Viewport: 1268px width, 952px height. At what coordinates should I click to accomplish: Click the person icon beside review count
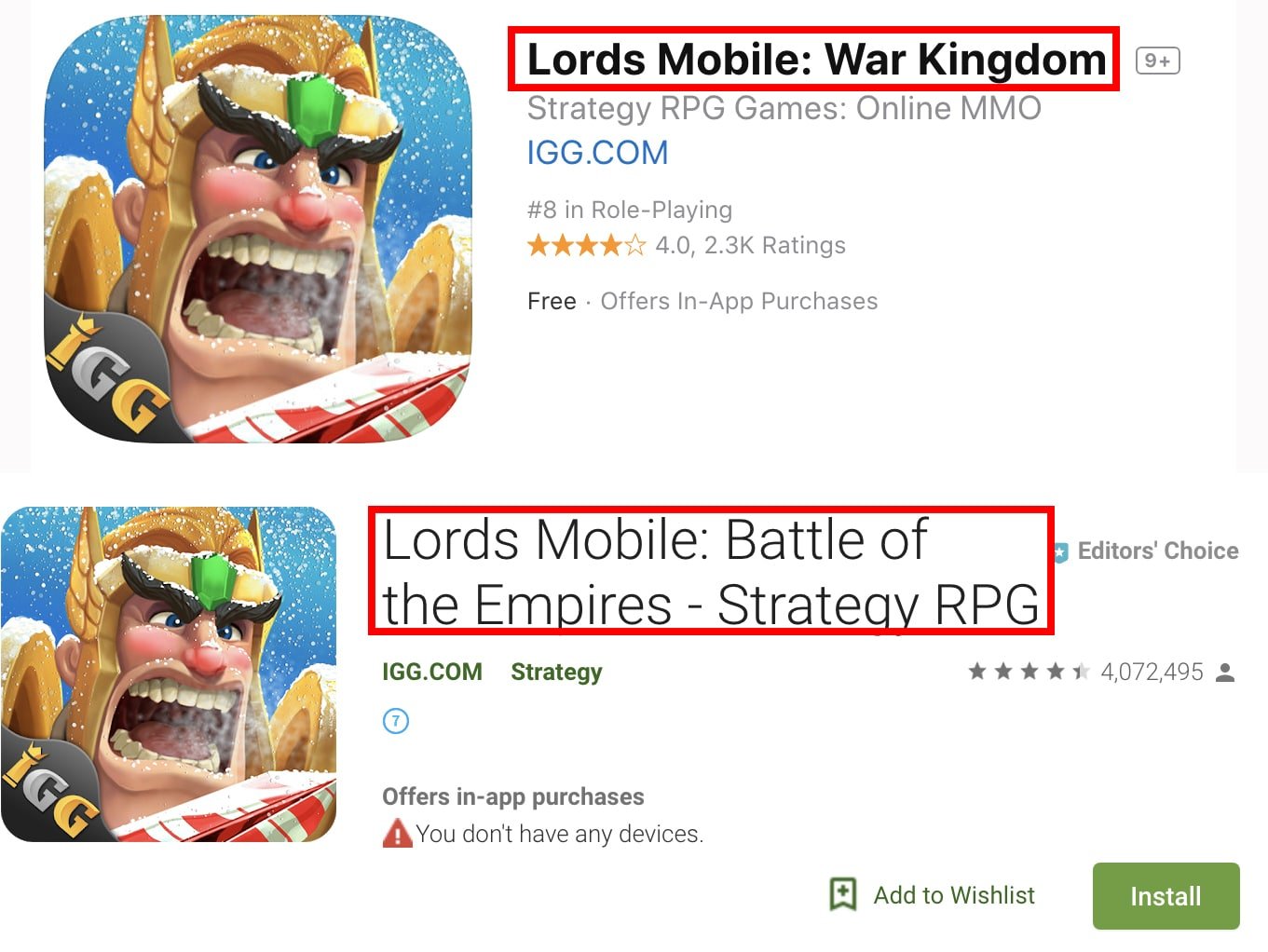(1226, 673)
